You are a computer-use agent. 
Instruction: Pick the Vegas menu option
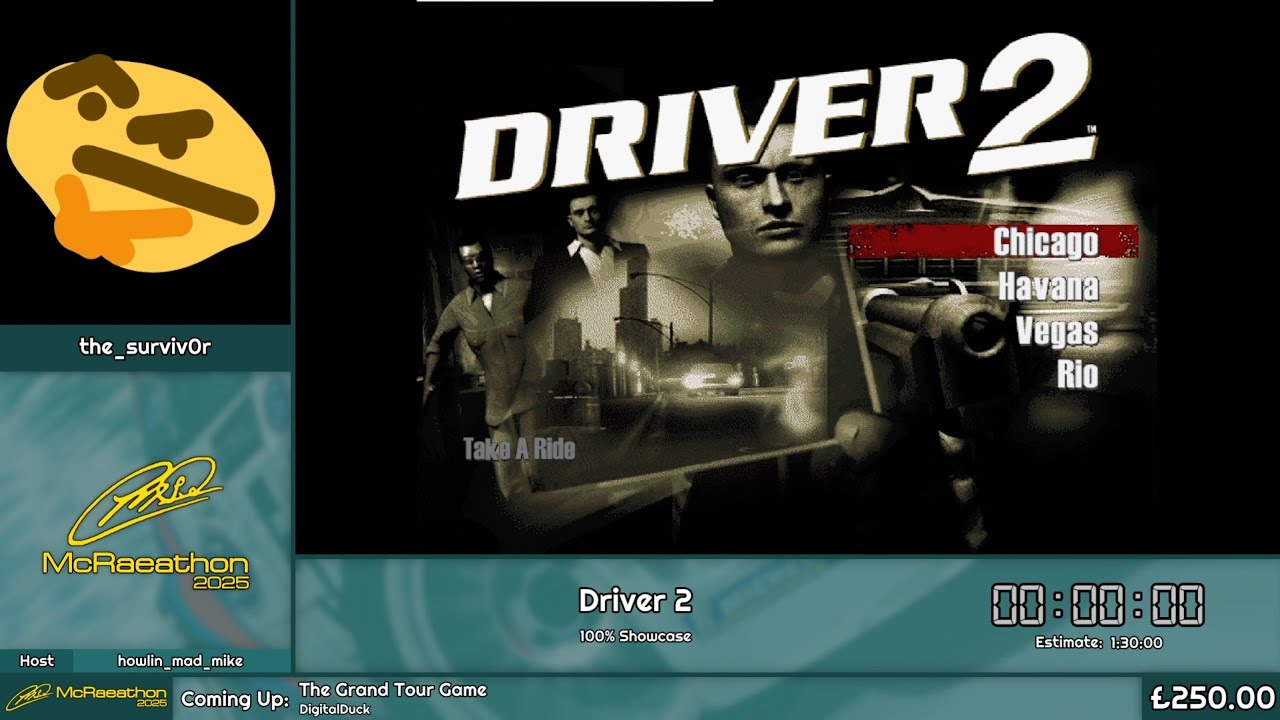1057,331
